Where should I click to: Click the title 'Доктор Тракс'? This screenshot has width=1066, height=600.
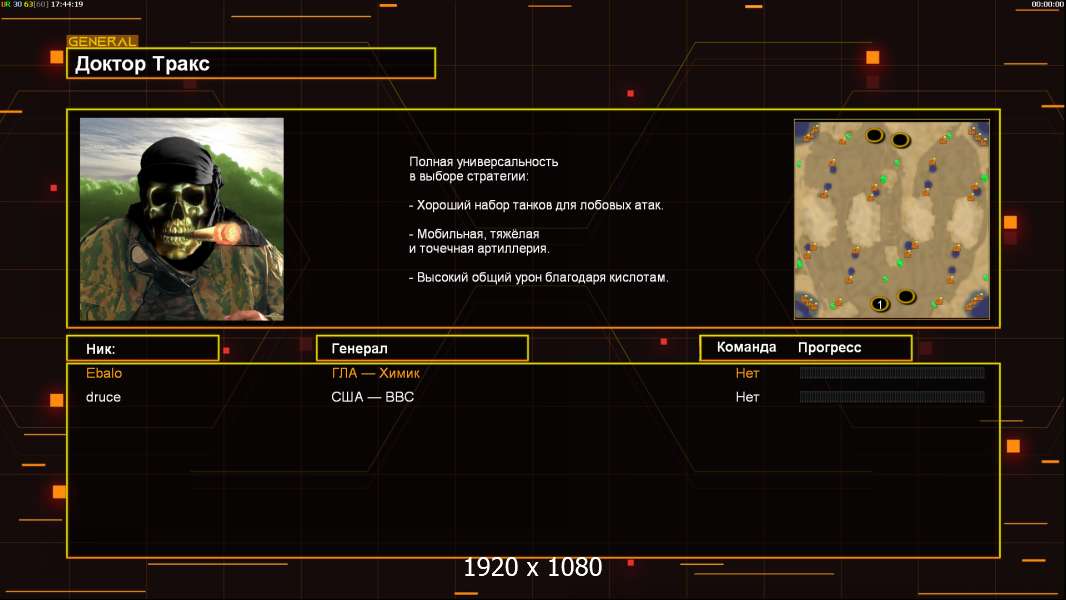[x=142, y=64]
